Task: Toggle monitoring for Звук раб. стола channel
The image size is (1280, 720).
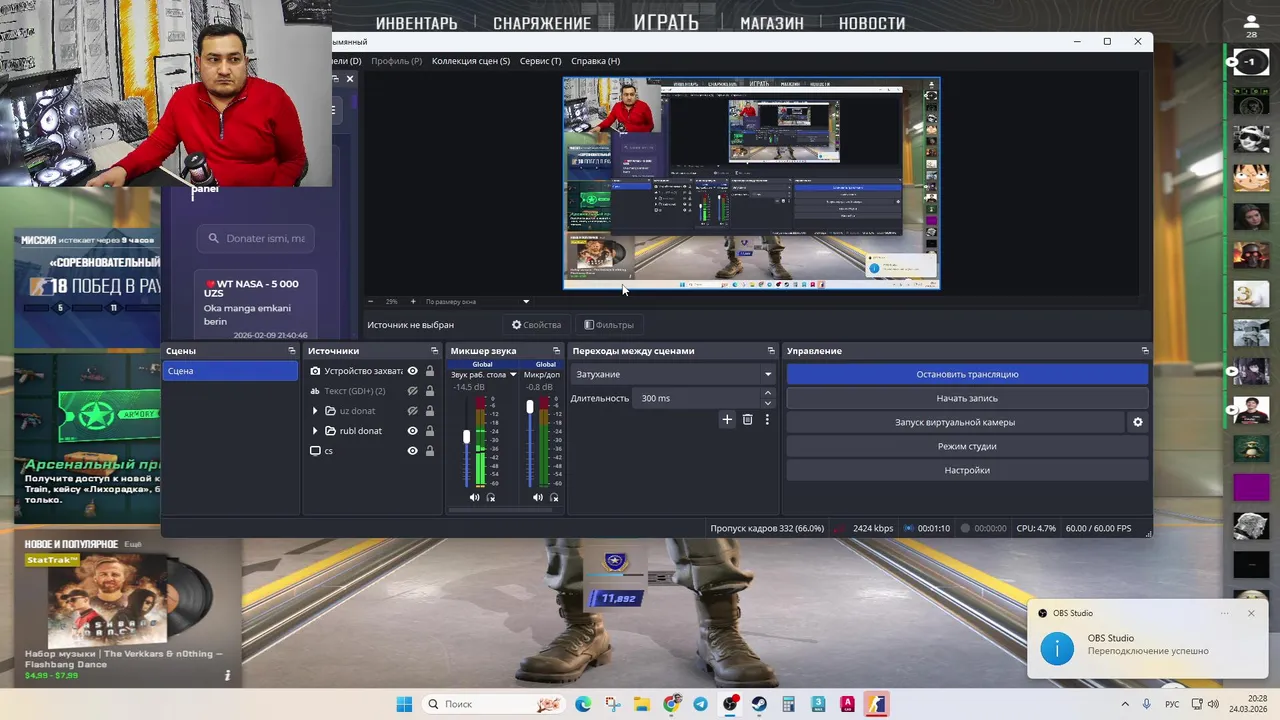Action: (490, 497)
